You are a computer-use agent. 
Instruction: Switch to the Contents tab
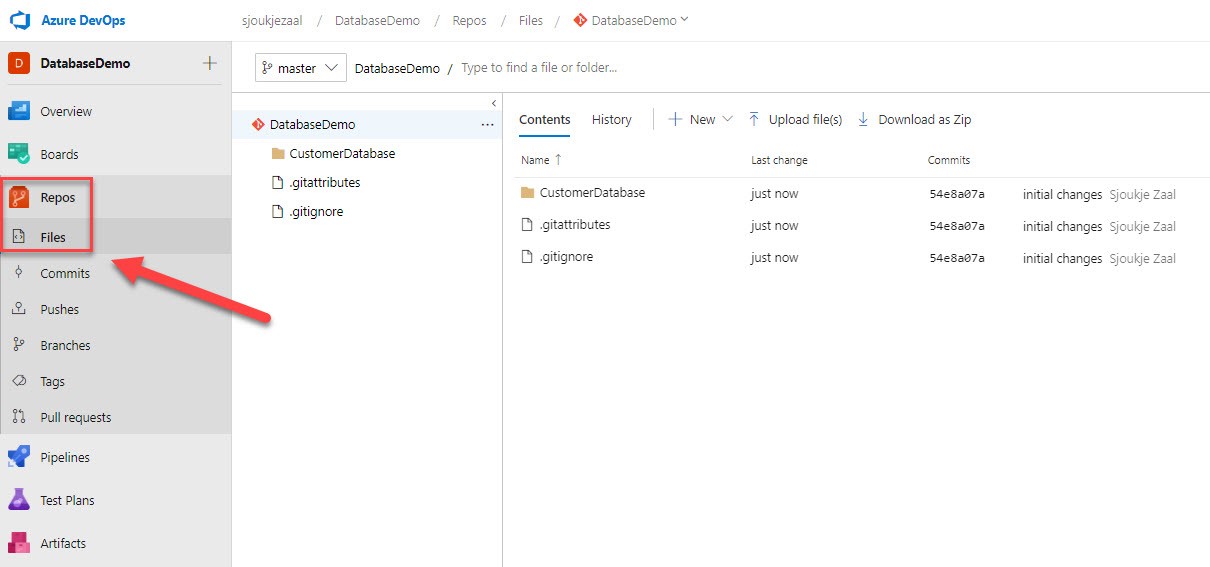[x=545, y=120]
